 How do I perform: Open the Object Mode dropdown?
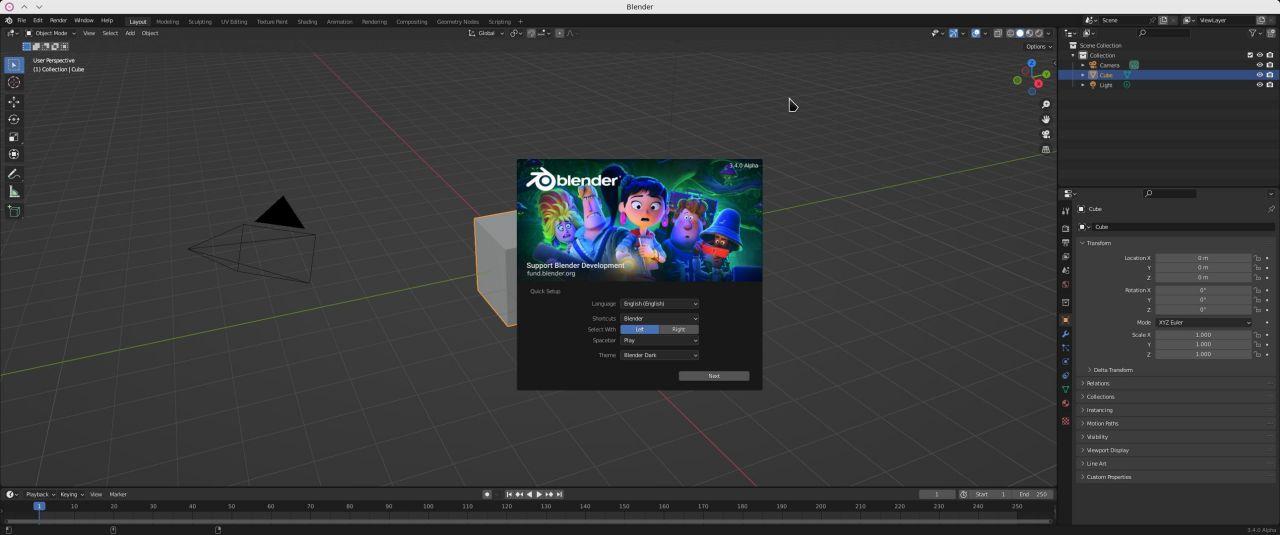(x=51, y=33)
